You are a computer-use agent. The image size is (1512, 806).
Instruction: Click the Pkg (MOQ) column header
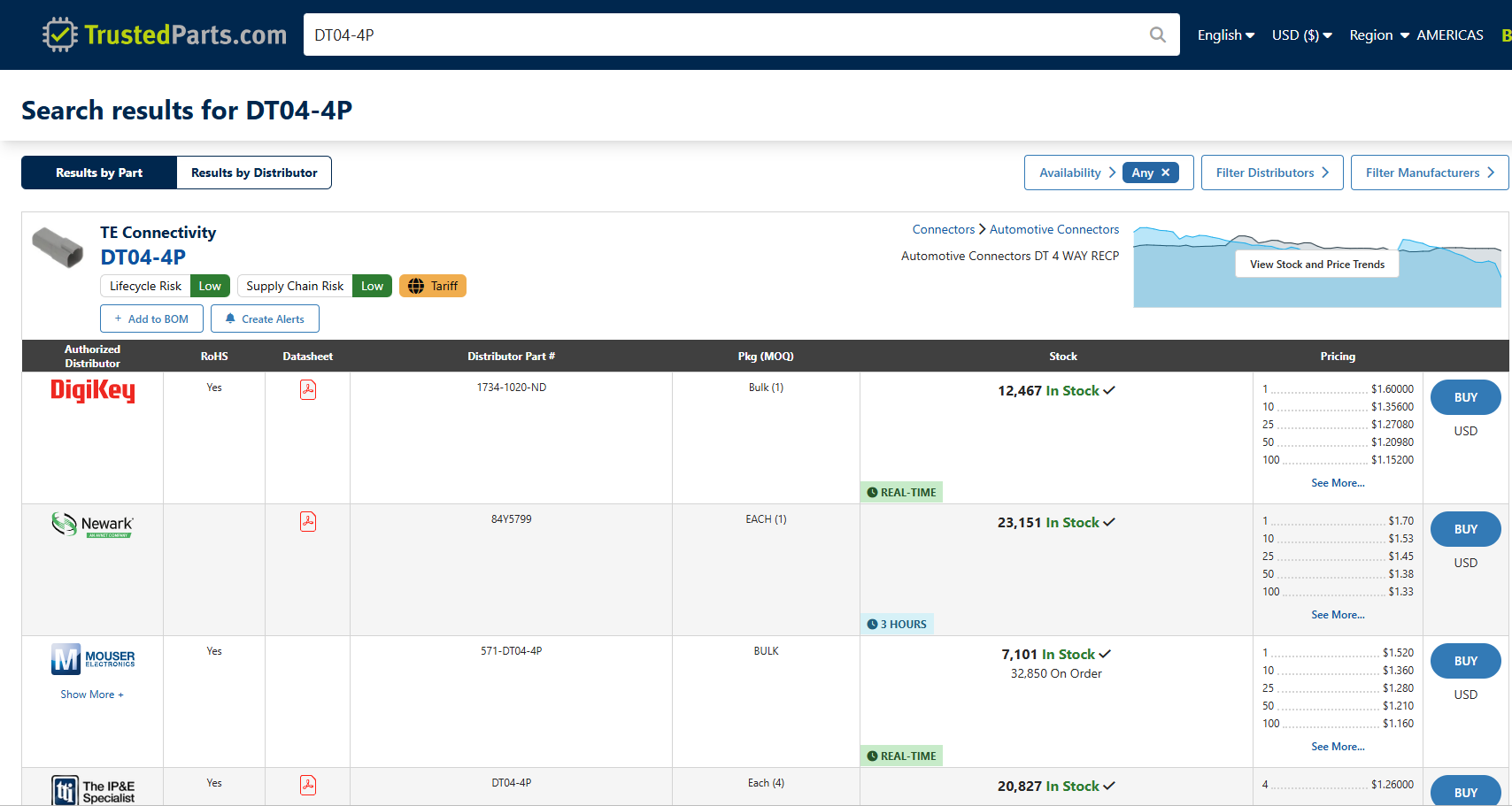(x=766, y=356)
